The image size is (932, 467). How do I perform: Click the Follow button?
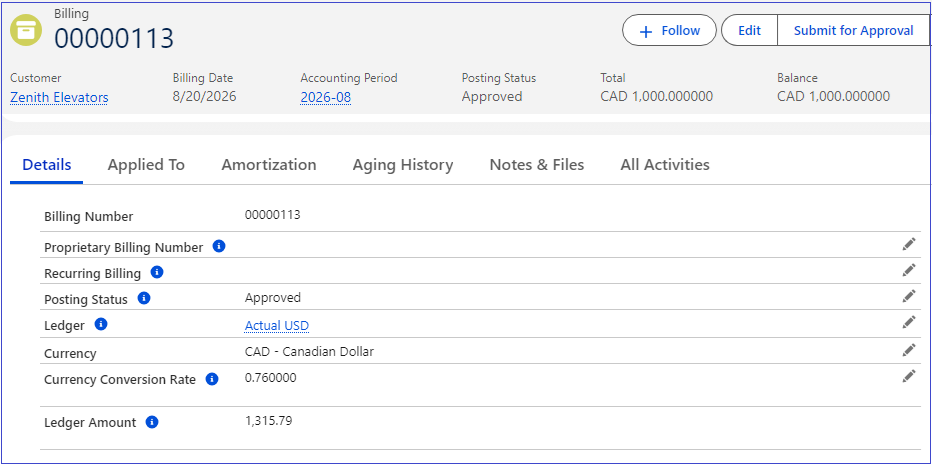(x=669, y=30)
